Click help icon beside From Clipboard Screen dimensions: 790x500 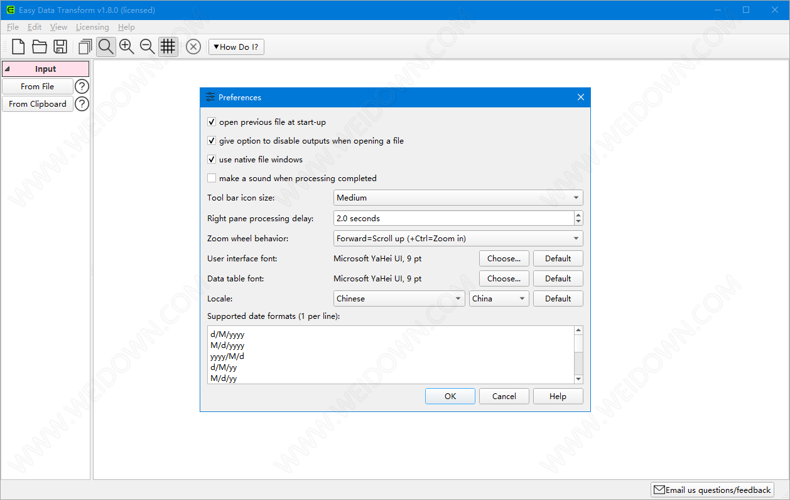coord(82,104)
